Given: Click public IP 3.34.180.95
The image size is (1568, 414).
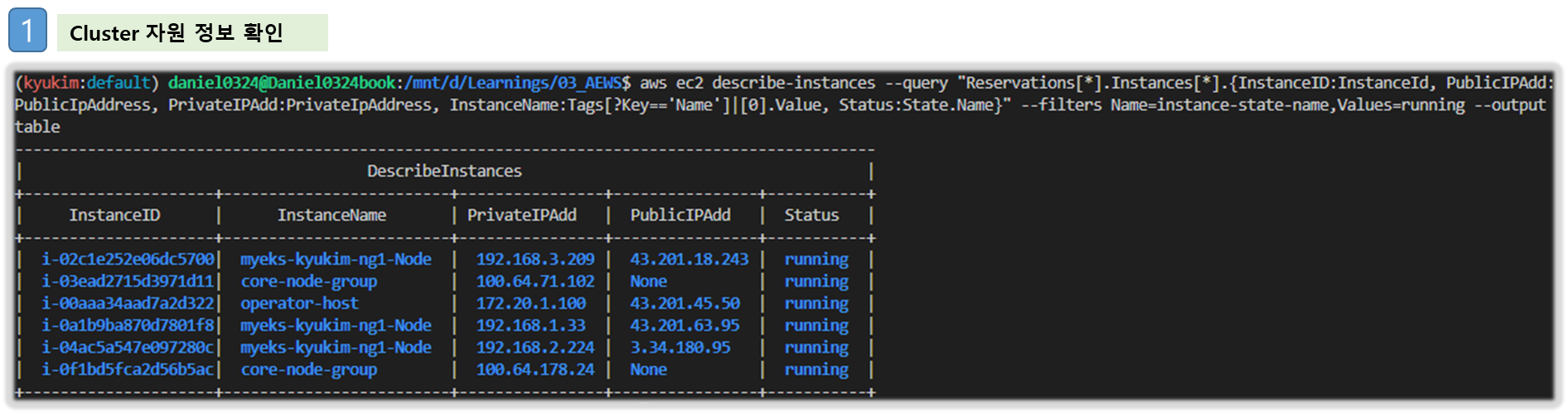Looking at the screenshot, I should point(680,347).
